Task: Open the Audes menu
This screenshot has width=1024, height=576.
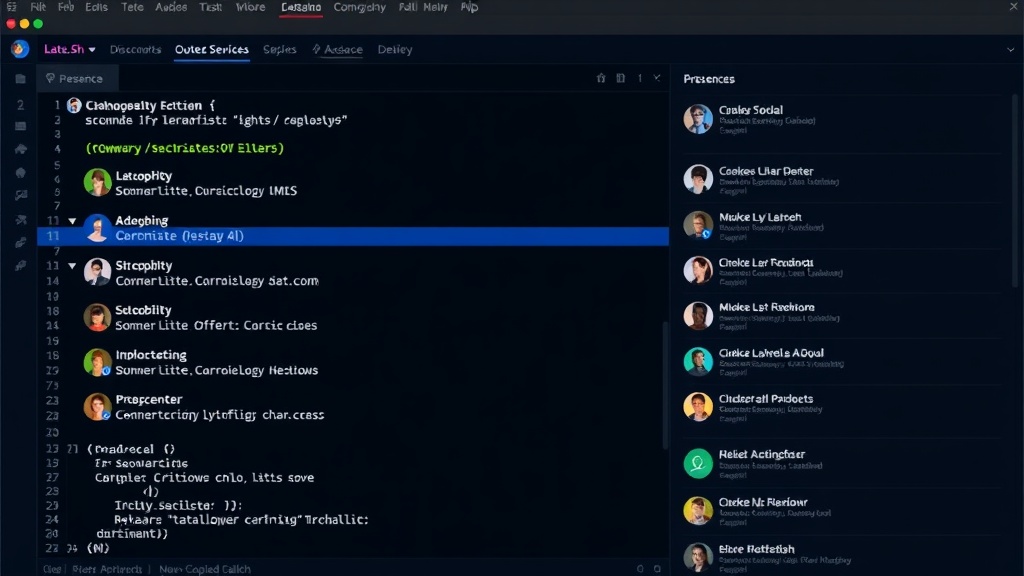Action: coord(171,7)
